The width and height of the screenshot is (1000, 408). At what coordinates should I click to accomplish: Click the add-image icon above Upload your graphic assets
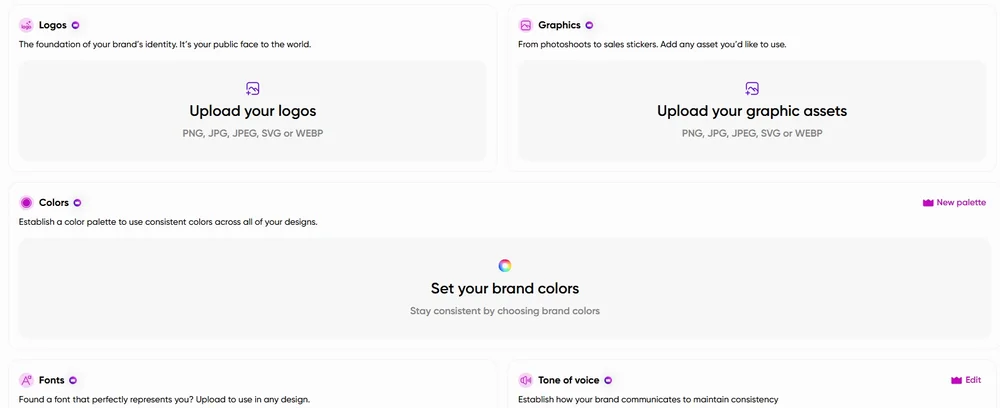(752, 89)
